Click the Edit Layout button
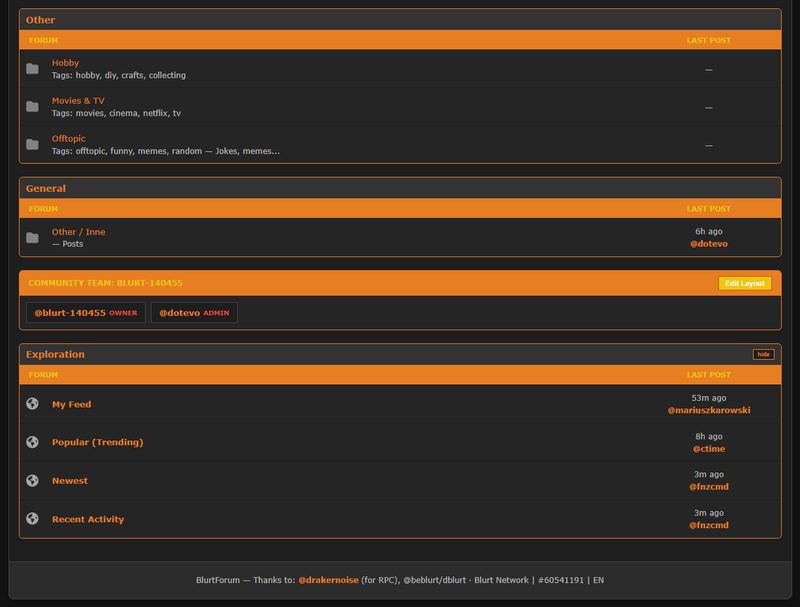Screen dimensions: 800x607 pos(744,283)
